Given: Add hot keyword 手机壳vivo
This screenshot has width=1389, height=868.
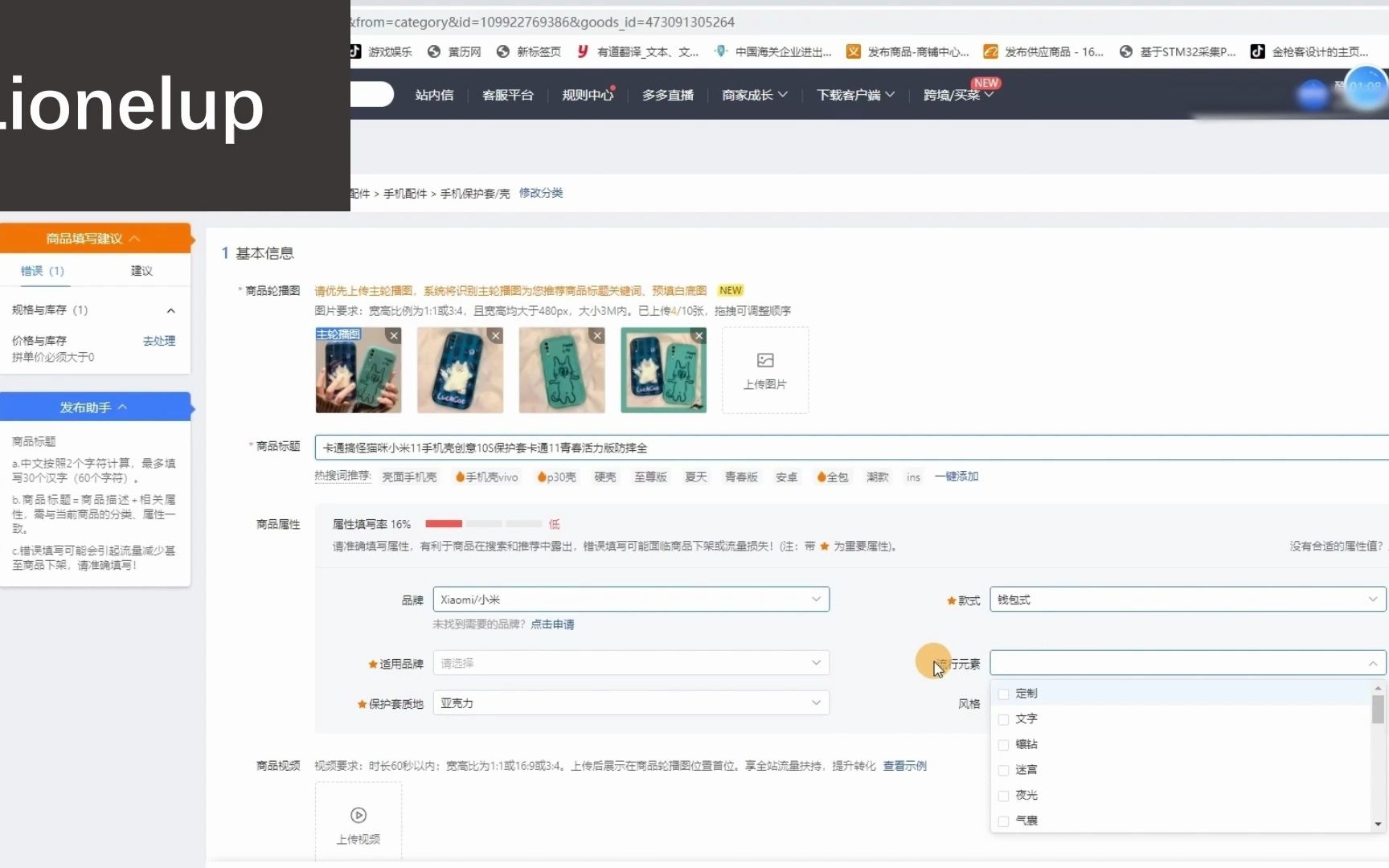Looking at the screenshot, I should [x=487, y=477].
